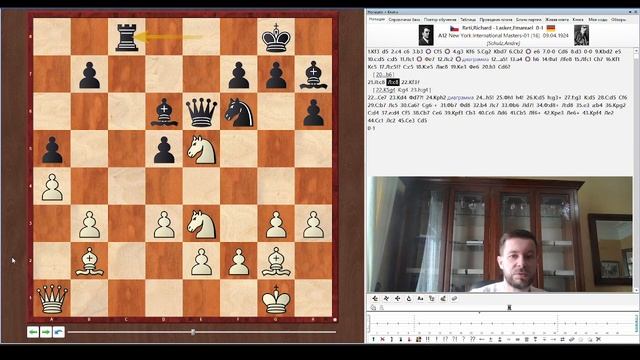The image size is (640, 360).
Task: Add '!?' interesting move annotation symbol
Action: coord(446,339)
